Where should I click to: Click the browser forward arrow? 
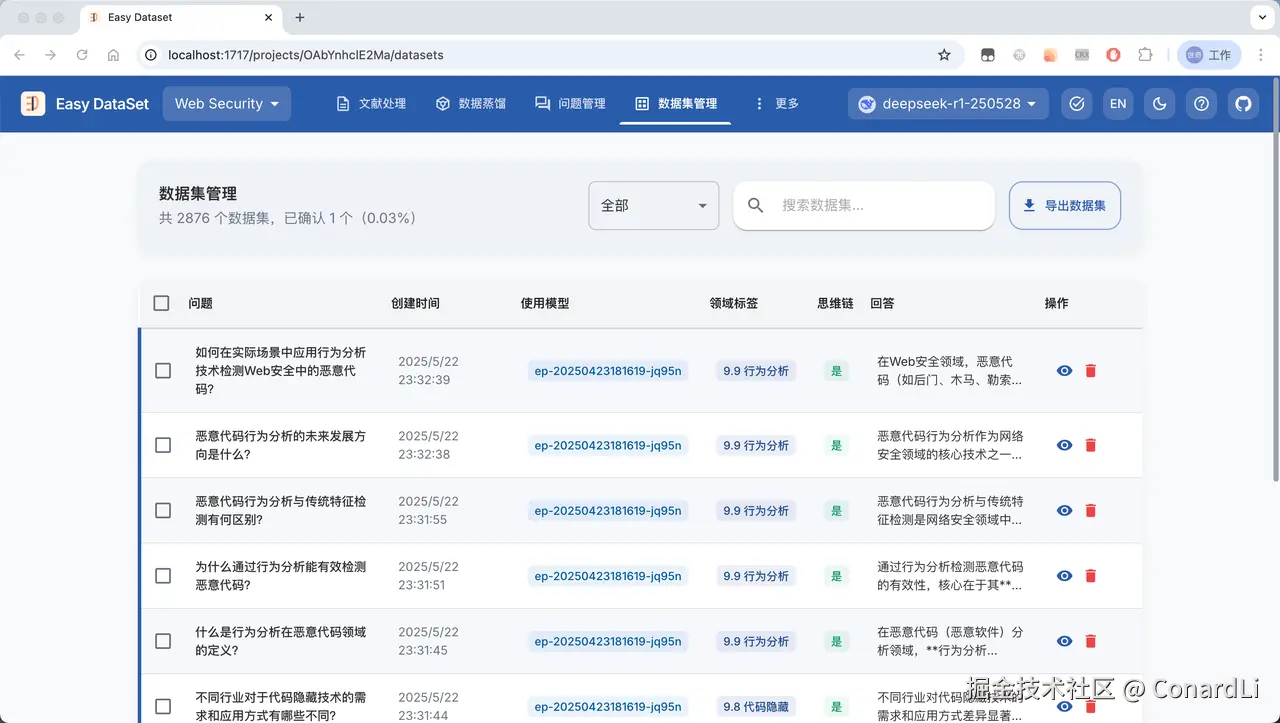tap(50, 55)
